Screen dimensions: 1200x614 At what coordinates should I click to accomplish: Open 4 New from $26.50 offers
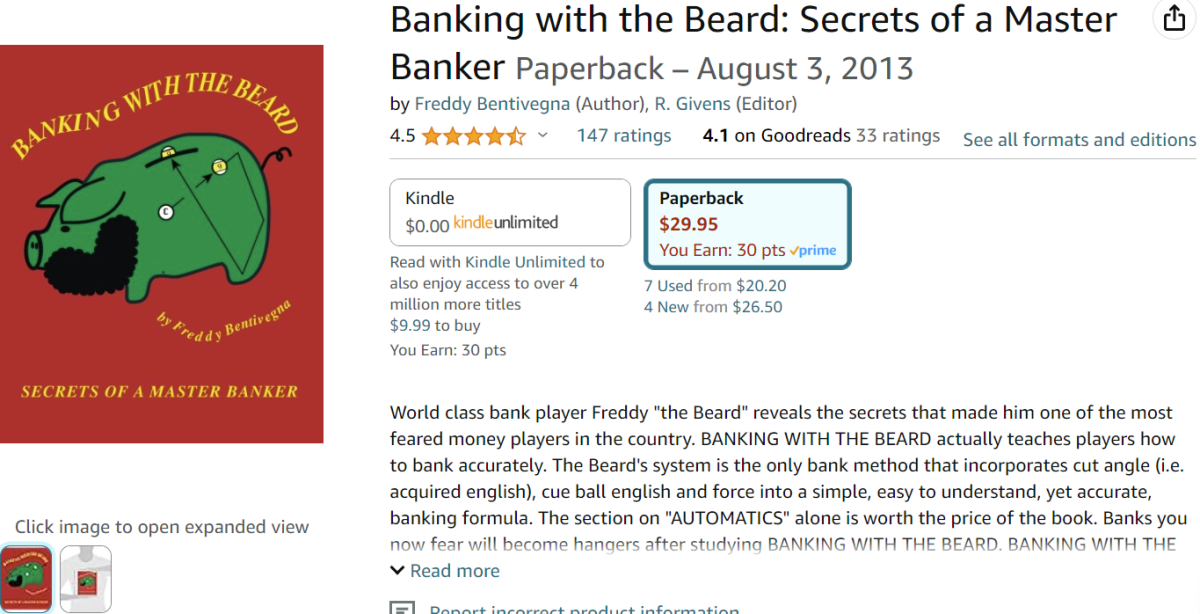713,307
